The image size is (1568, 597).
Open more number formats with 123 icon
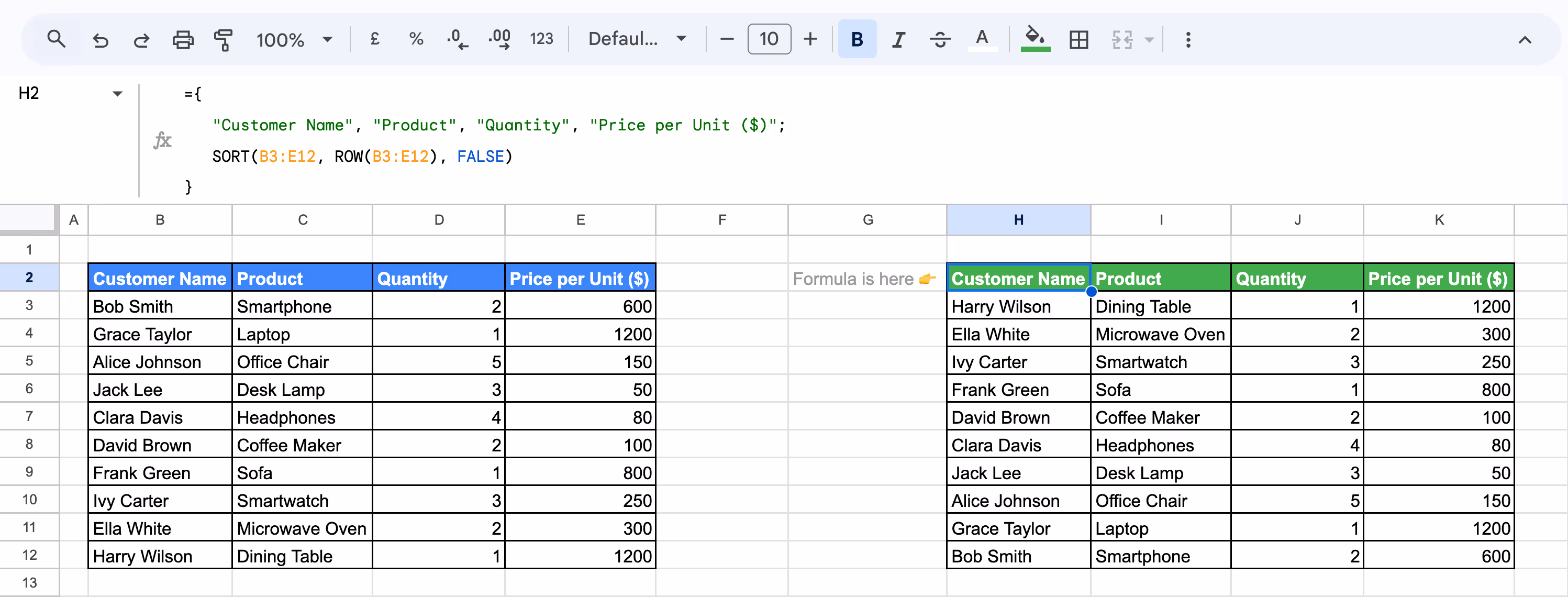click(541, 39)
